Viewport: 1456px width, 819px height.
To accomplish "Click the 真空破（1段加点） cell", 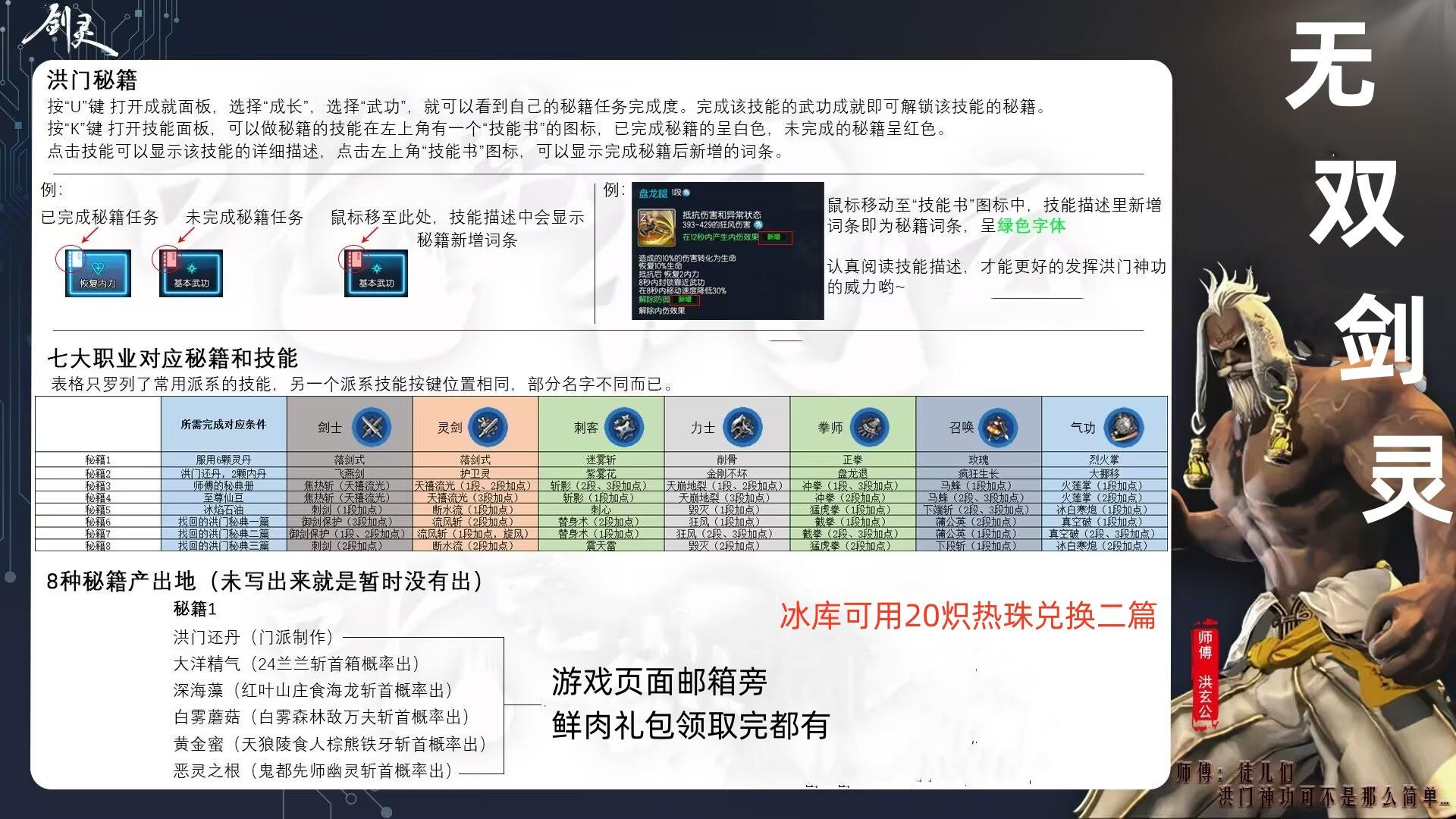I will coord(1105,522).
